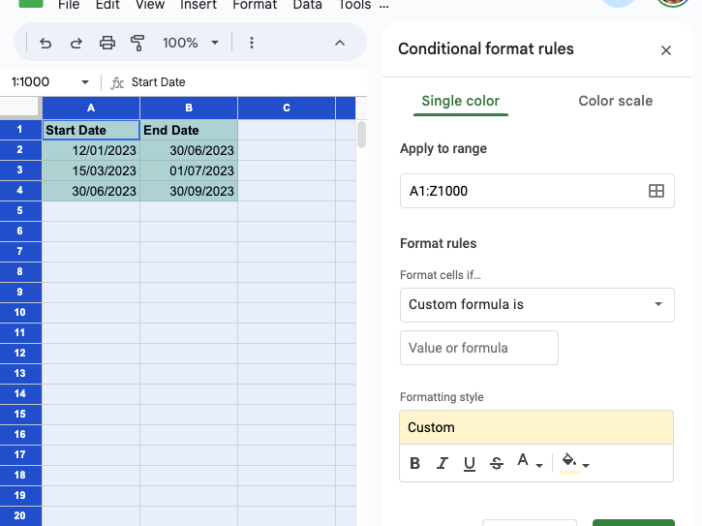This screenshot has height=526, width=702.
Task: Open the Format menu
Action: coord(255,5)
